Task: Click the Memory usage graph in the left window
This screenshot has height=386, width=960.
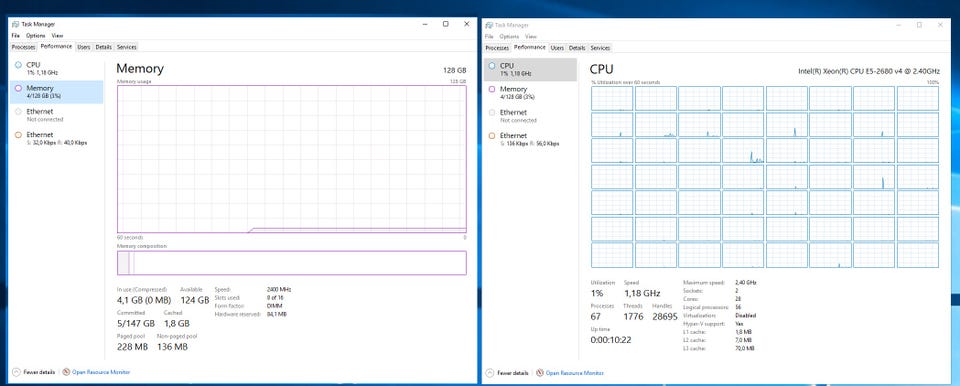Action: 291,159
